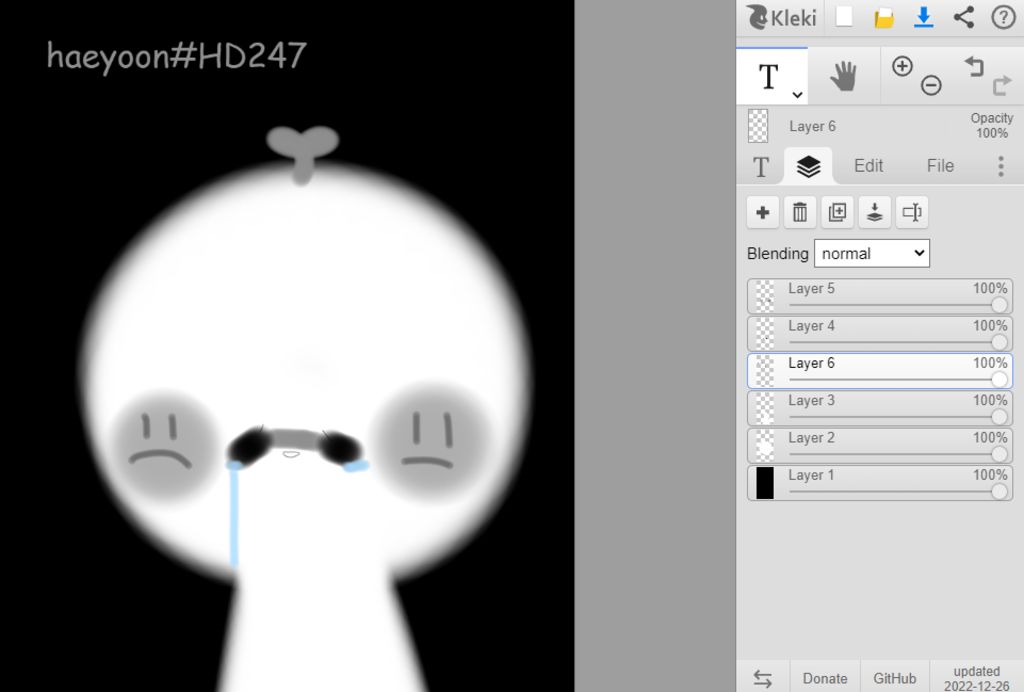Select Layer 4 in the layer list

(x=880, y=334)
